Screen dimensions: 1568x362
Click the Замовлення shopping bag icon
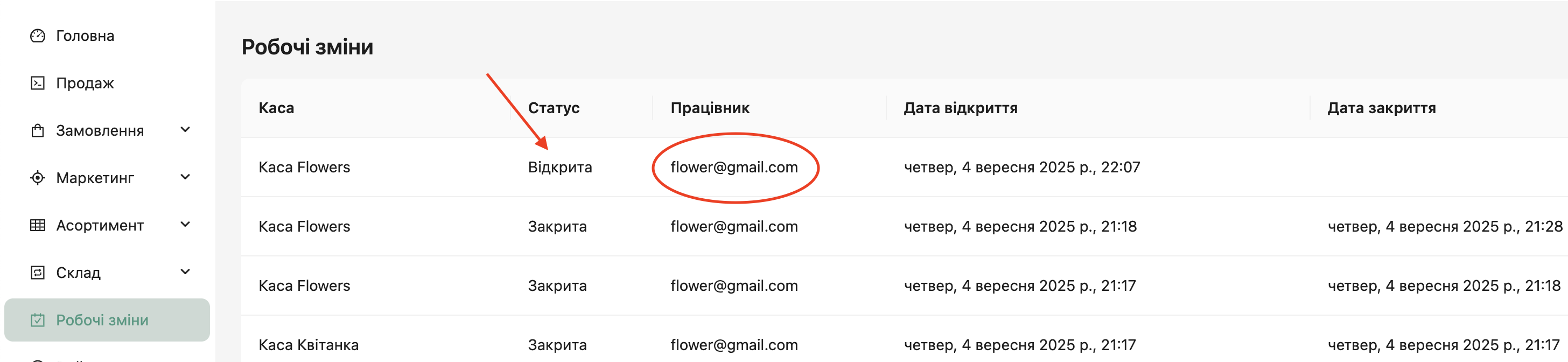point(38,130)
